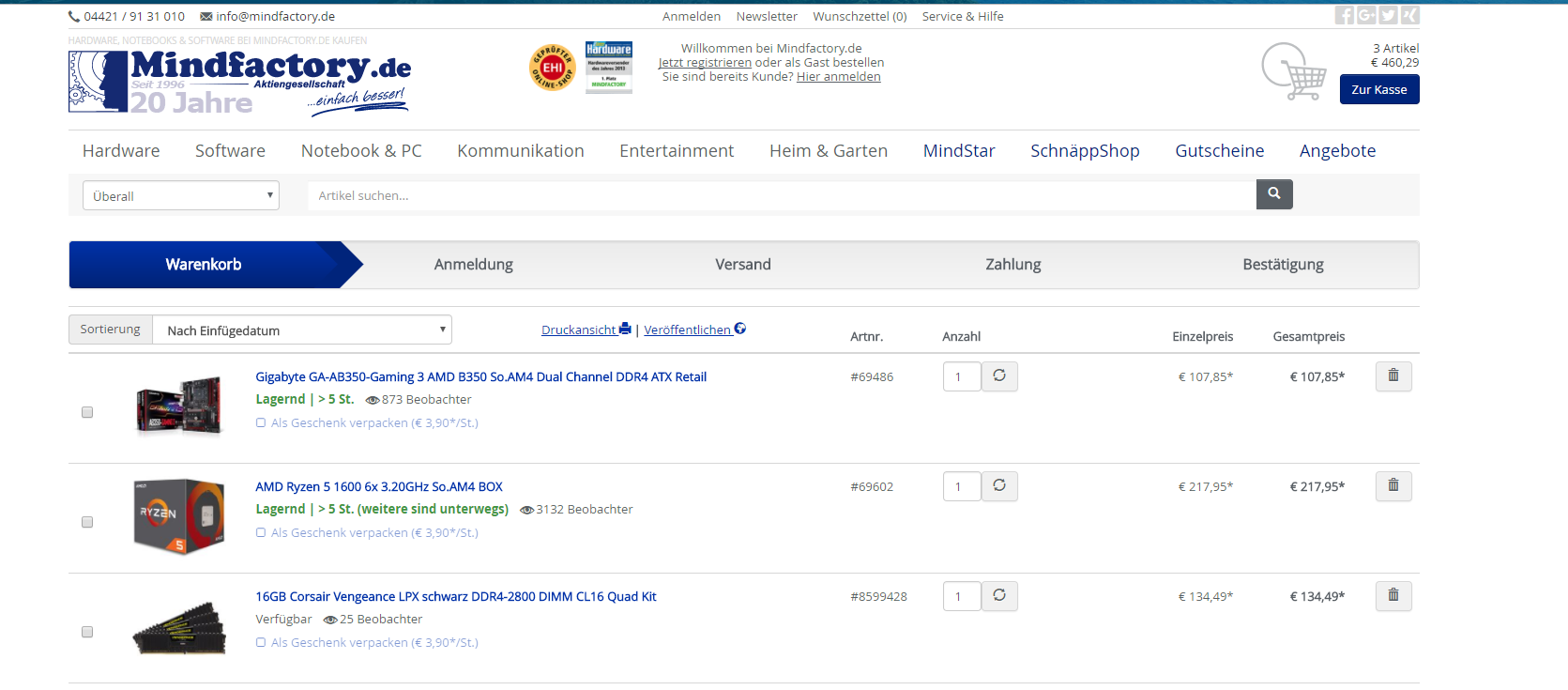The width and height of the screenshot is (1568, 690).
Task: Tick gift wrap for Gigabyte mainboard
Action: 261,422
